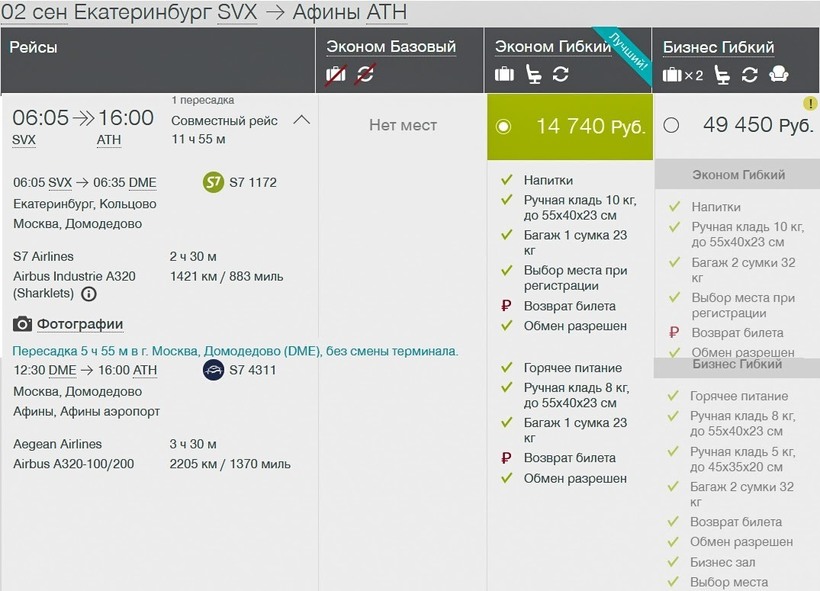Click the two-bags suitcase icon under Бизнес Гибкий
This screenshot has width=820, height=591.
(x=682, y=75)
